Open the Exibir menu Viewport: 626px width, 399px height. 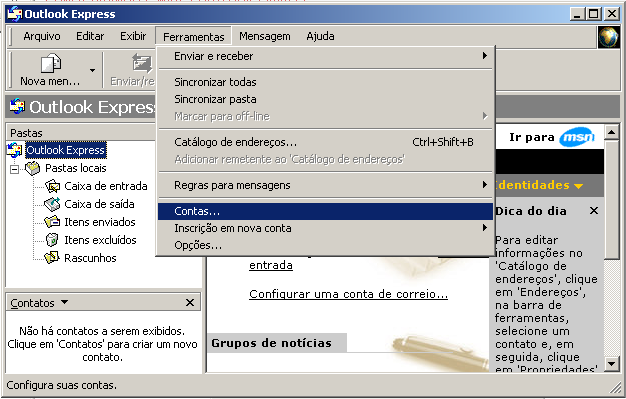[x=133, y=36]
